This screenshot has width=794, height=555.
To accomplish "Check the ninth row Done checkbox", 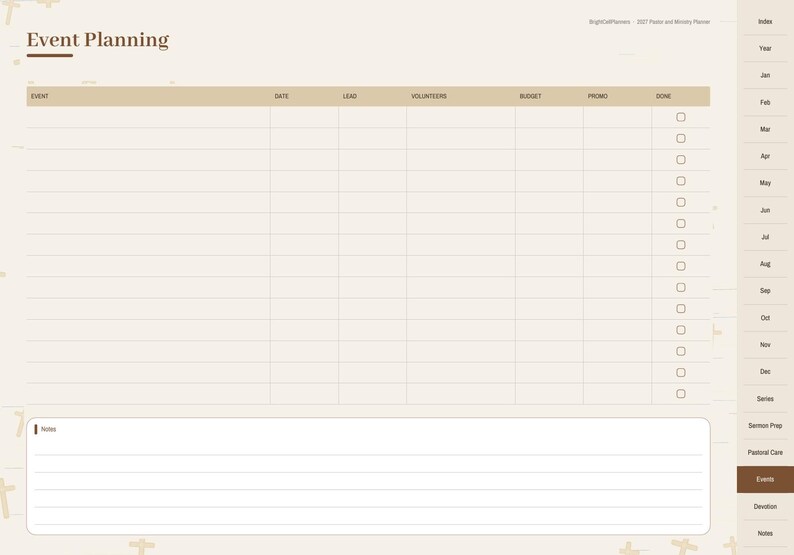I will [x=681, y=287].
